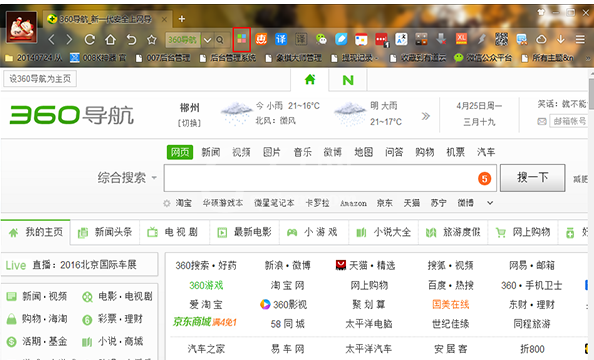Click the gear icon beside 淘宝 hot links

167,203
